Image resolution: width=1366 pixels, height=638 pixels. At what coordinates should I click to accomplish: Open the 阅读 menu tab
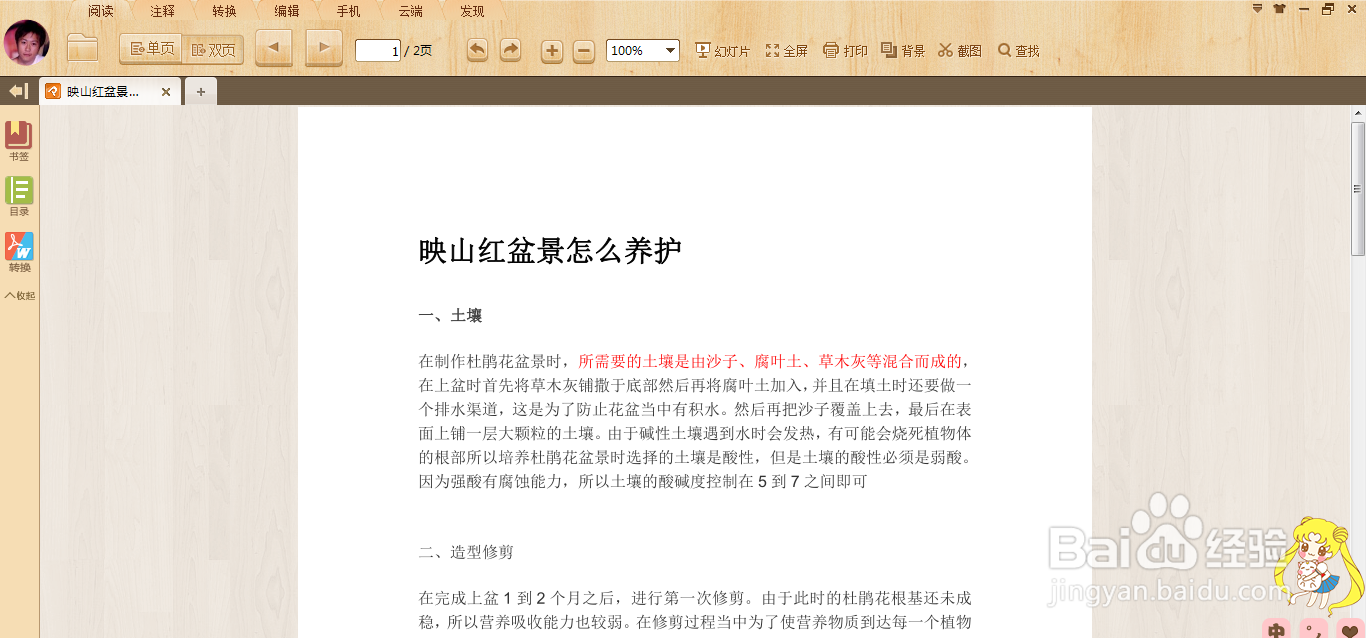[x=101, y=11]
